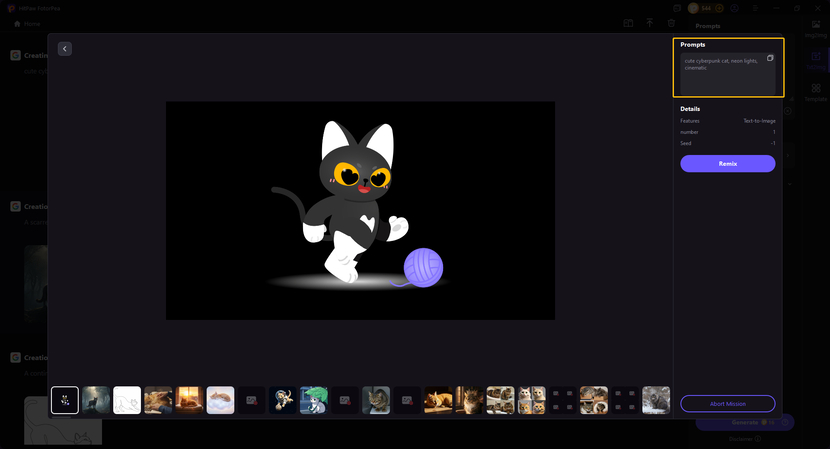Open the sitting tabby cat thumbnail

point(376,400)
